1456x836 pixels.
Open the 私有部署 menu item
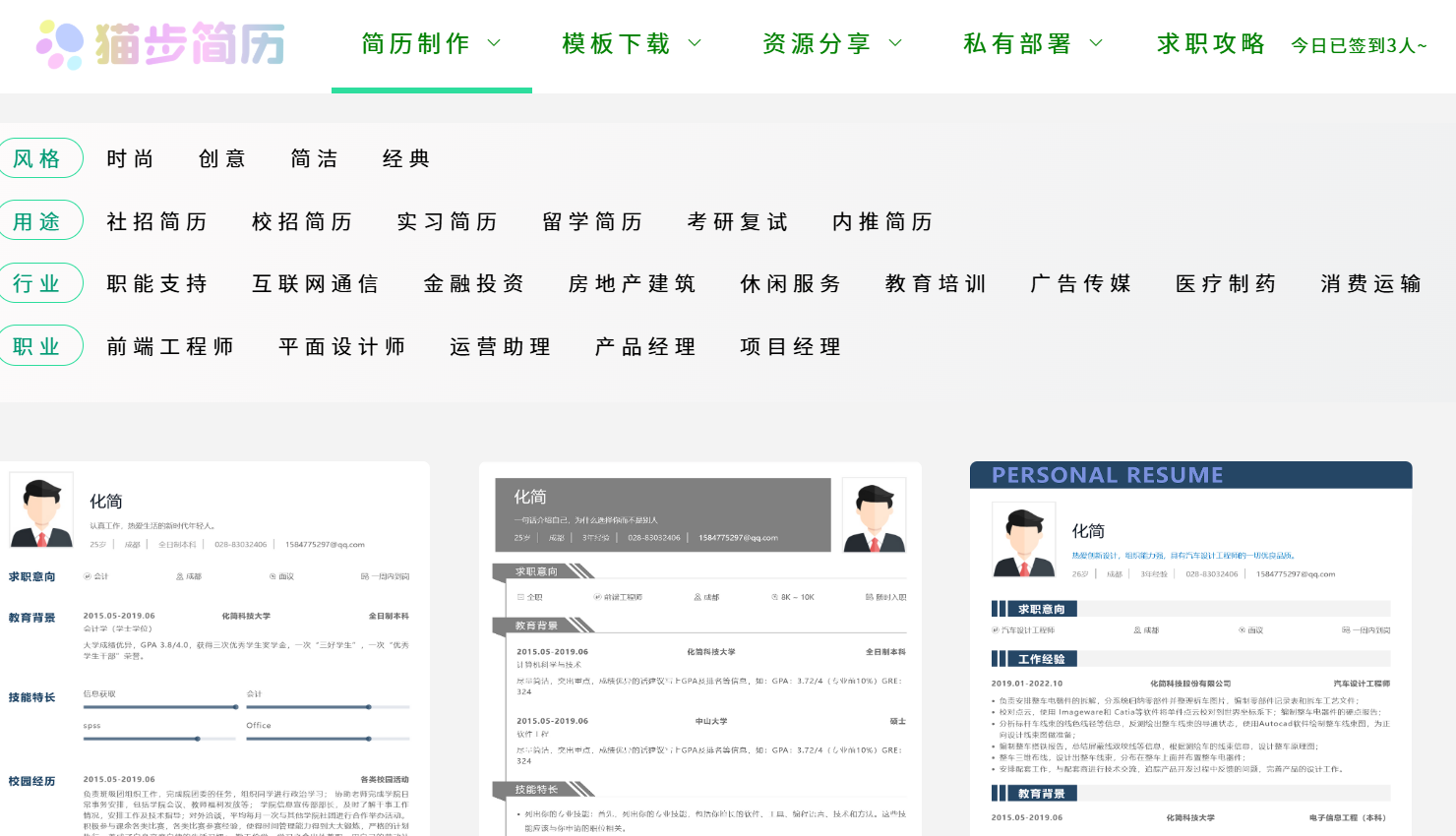(x=1018, y=43)
